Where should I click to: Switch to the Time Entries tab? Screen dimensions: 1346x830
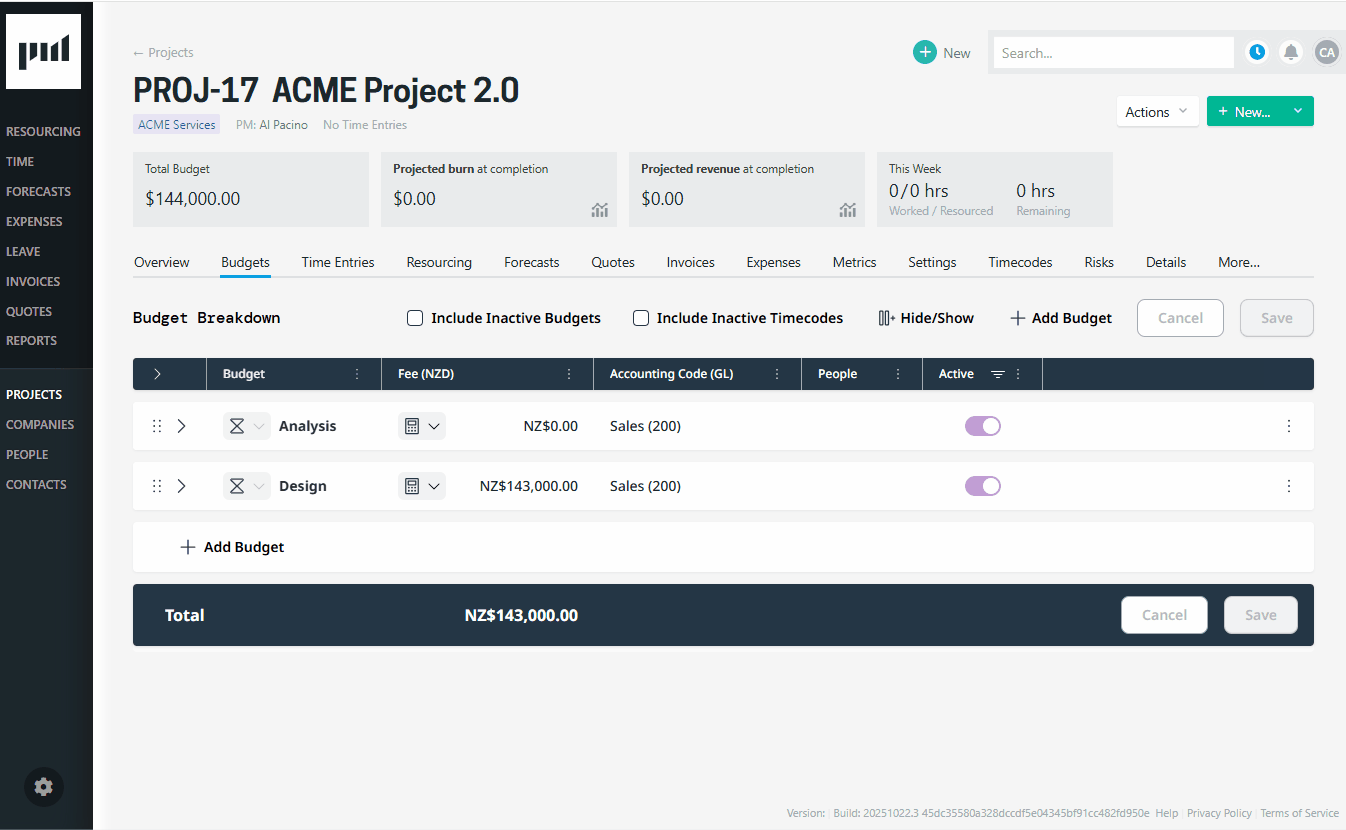click(338, 262)
